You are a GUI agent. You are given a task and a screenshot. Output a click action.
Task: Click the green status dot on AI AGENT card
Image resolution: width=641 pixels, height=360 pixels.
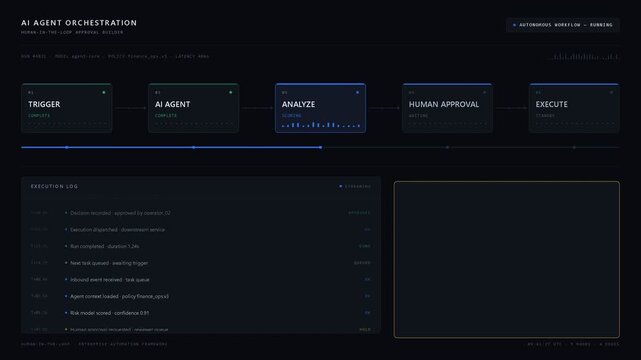[x=231, y=92]
